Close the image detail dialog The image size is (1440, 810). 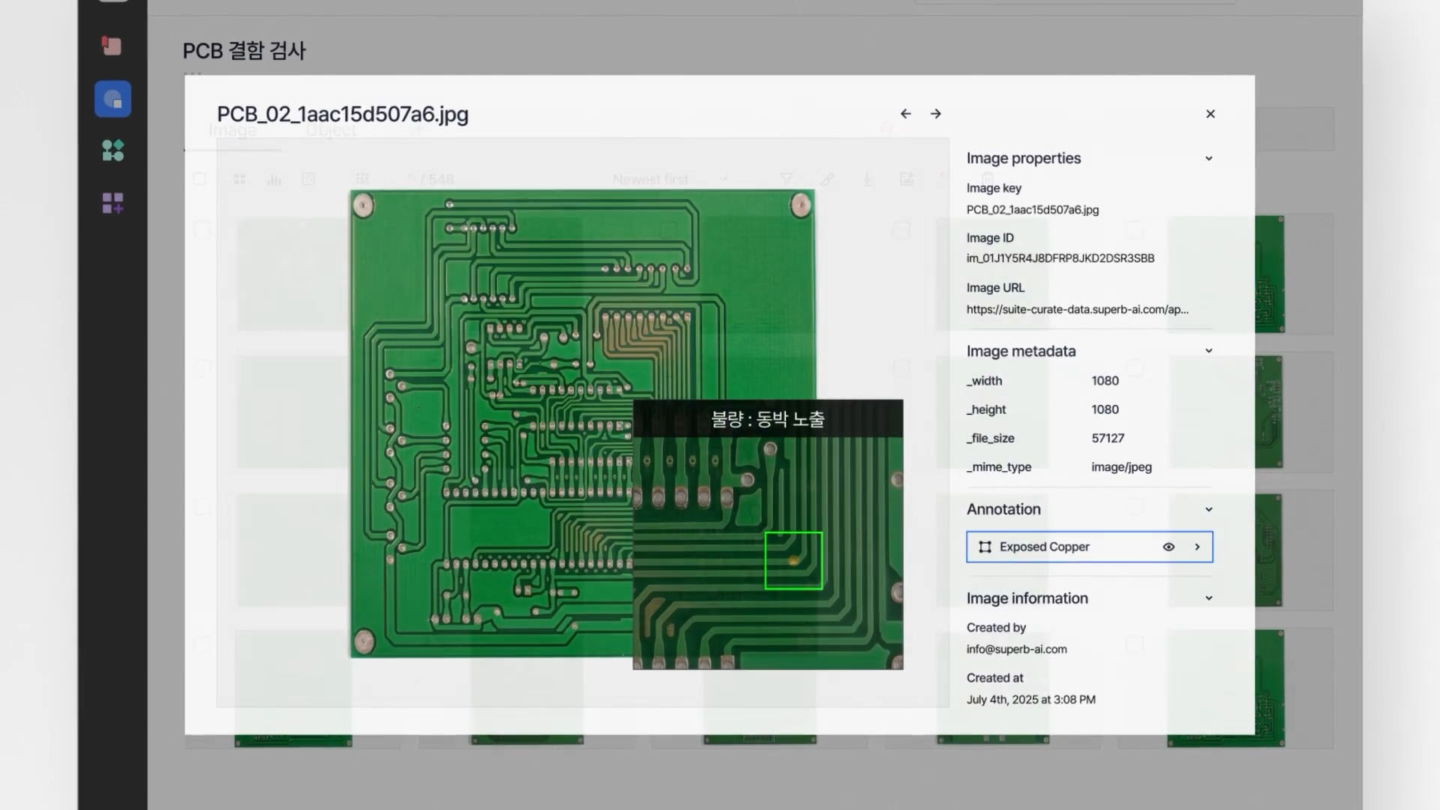point(1210,114)
